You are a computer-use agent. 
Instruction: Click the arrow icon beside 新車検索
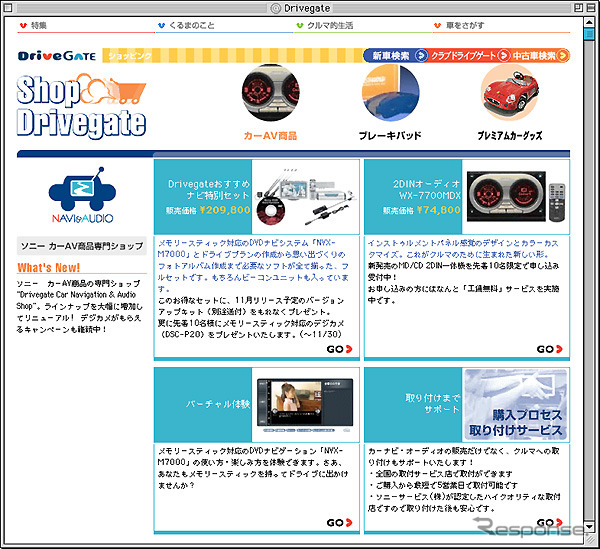pos(421,56)
